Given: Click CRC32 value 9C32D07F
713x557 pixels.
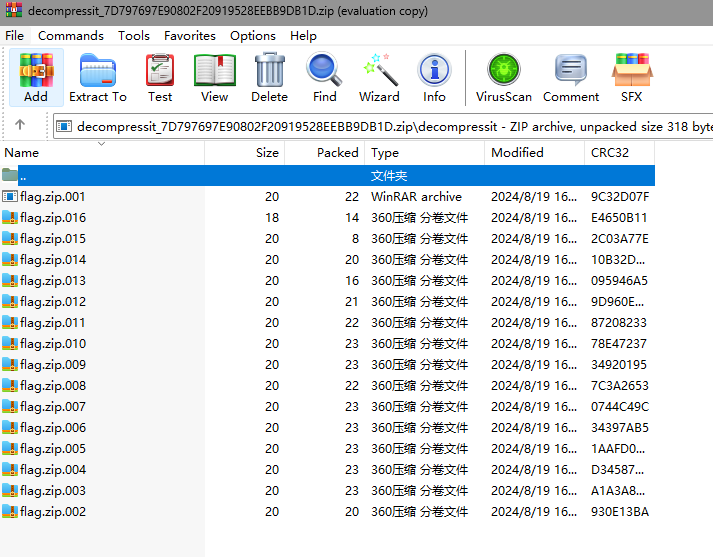Looking at the screenshot, I should (x=620, y=196).
